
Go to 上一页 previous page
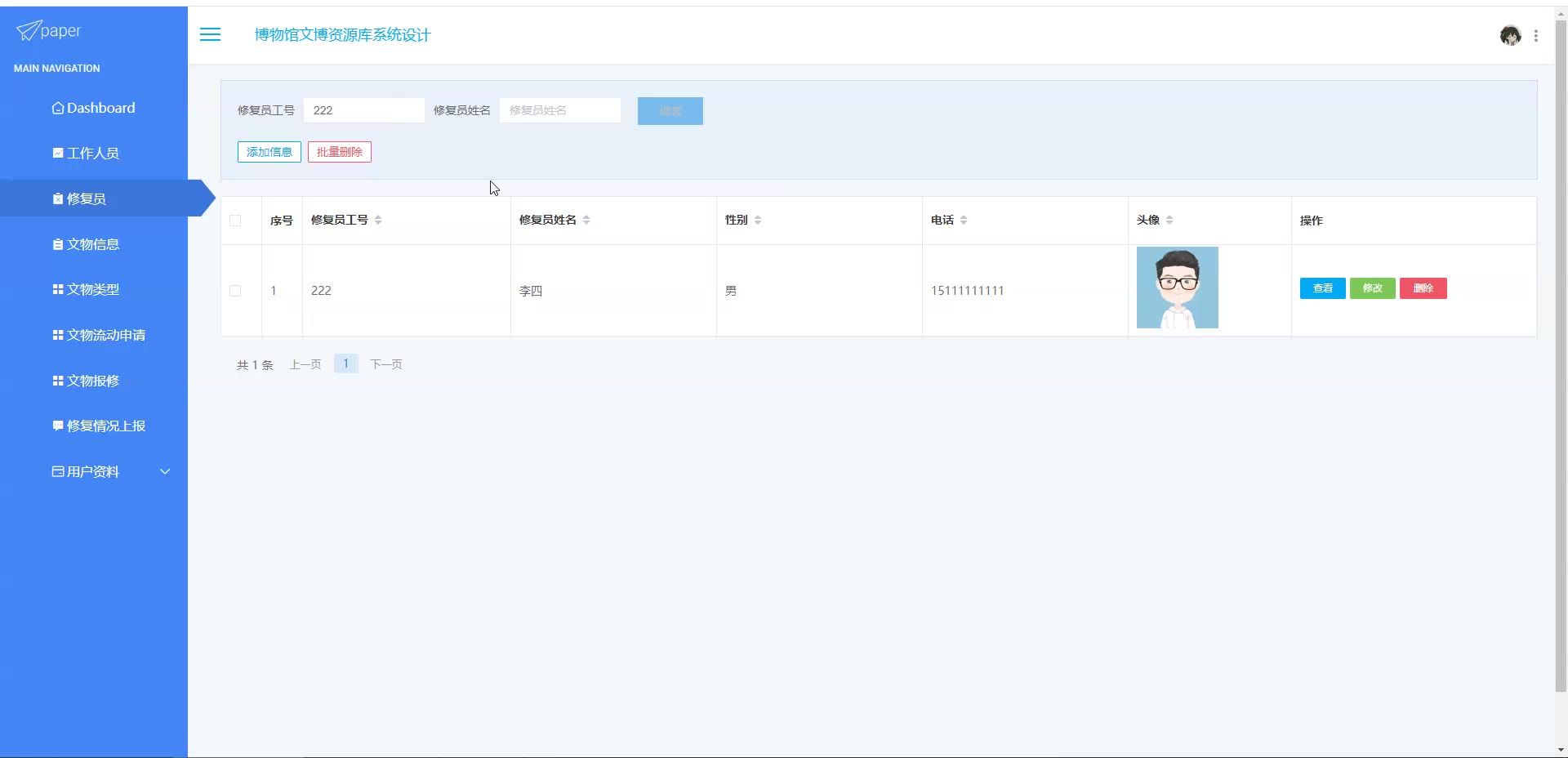[305, 364]
